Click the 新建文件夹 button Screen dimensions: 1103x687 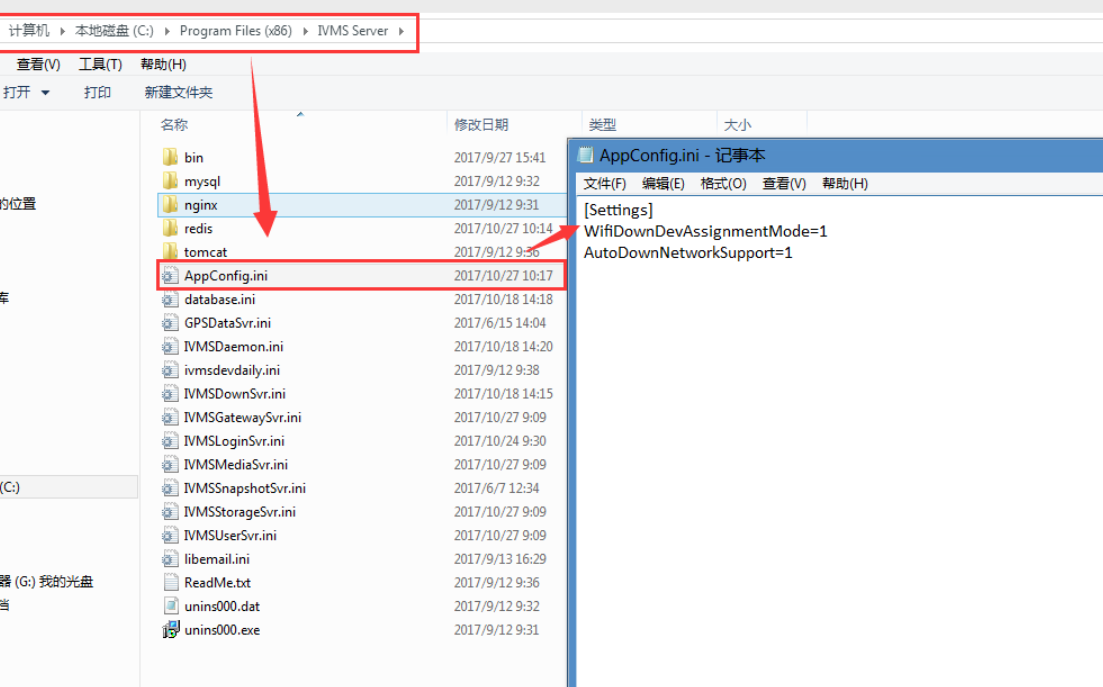[x=178, y=92]
